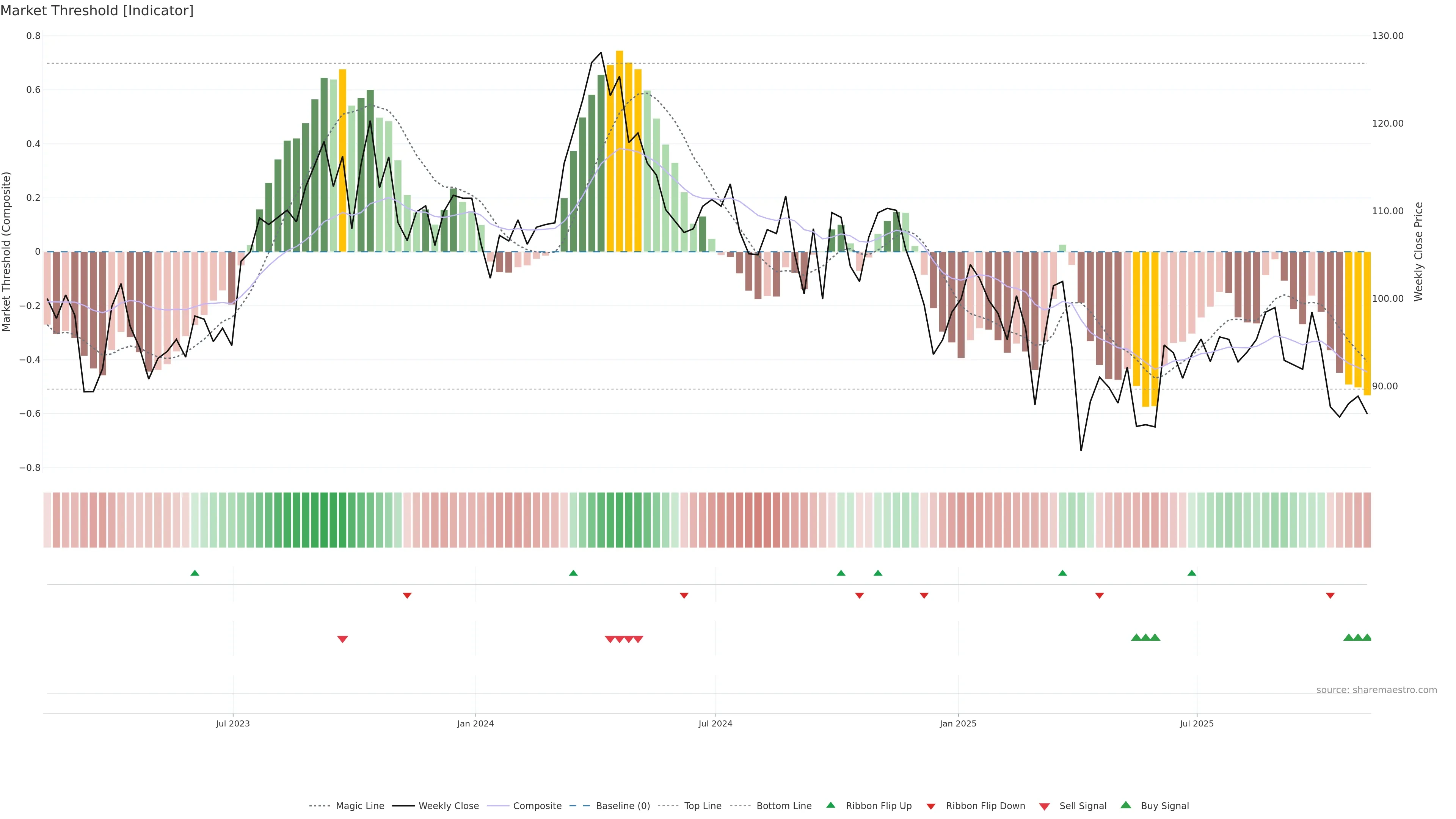Hide the Composite series via legend
The image size is (1456, 819).
coord(537,806)
